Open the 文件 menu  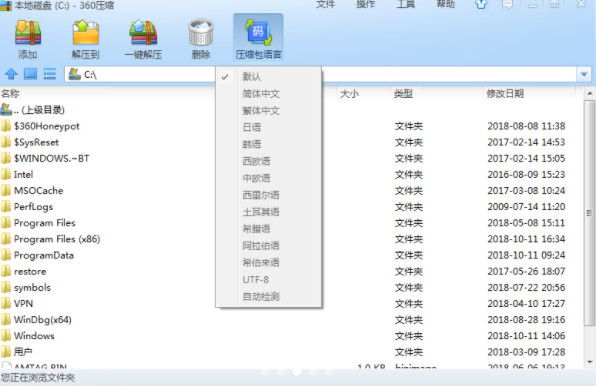tap(325, 5)
